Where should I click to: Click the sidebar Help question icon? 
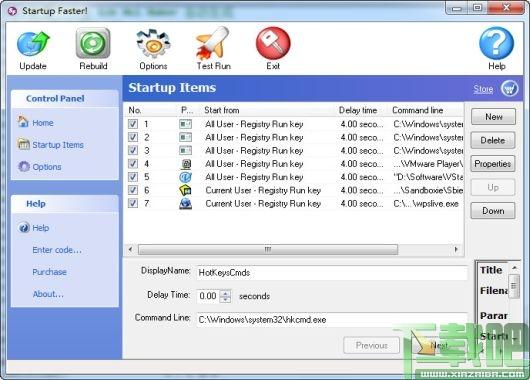24,228
